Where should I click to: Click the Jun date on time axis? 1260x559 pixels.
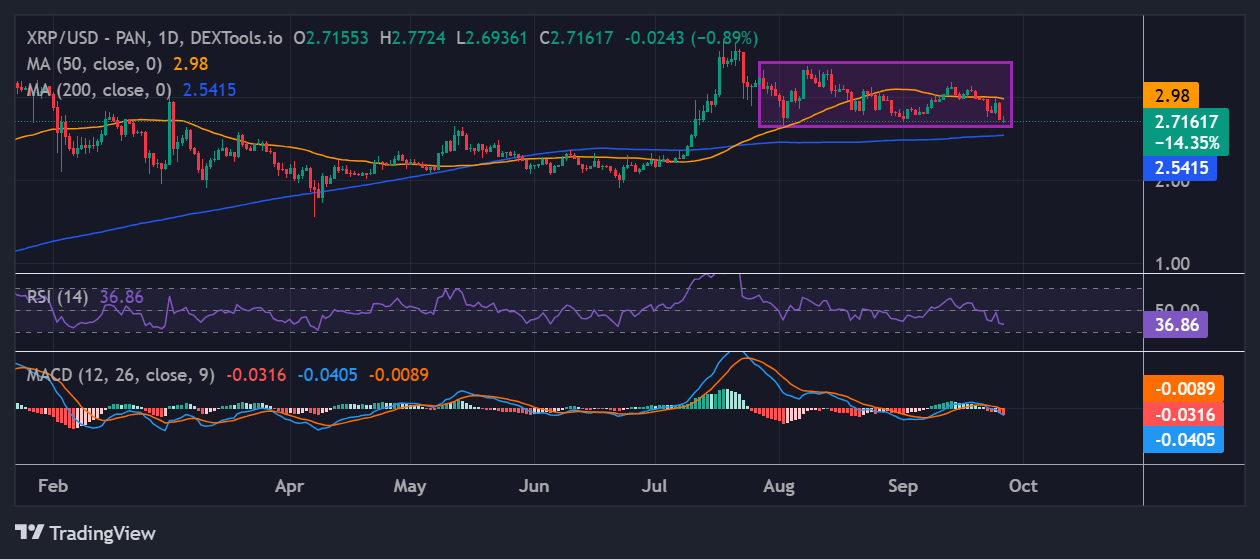pyautogui.click(x=535, y=486)
